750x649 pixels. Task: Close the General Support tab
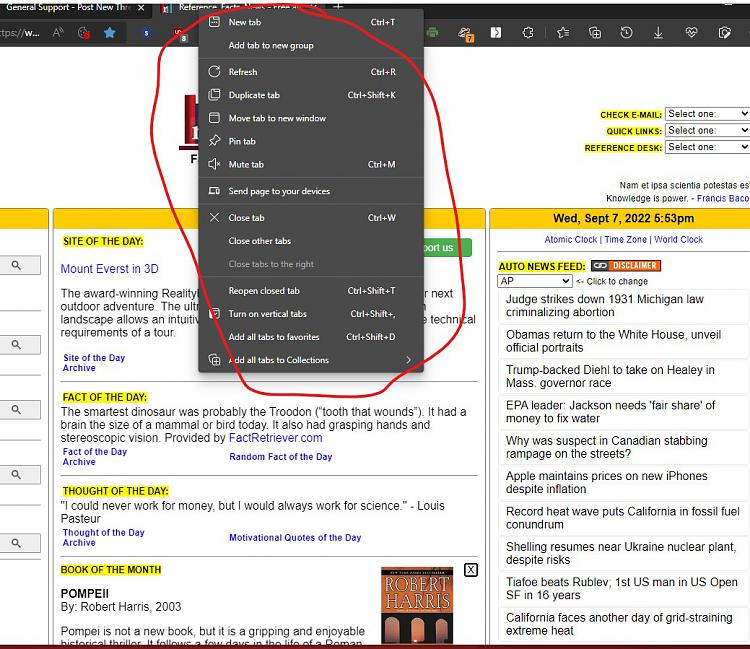coord(141,8)
